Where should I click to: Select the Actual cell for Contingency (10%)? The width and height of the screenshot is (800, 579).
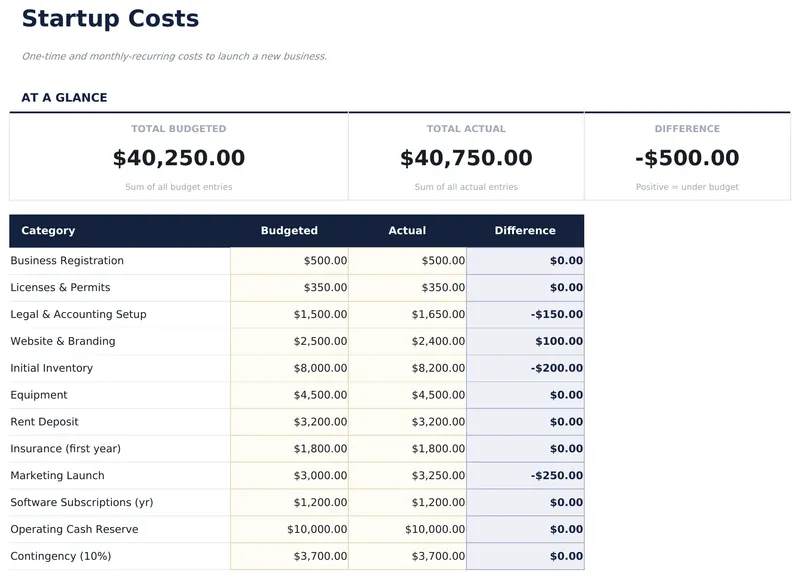pos(407,557)
